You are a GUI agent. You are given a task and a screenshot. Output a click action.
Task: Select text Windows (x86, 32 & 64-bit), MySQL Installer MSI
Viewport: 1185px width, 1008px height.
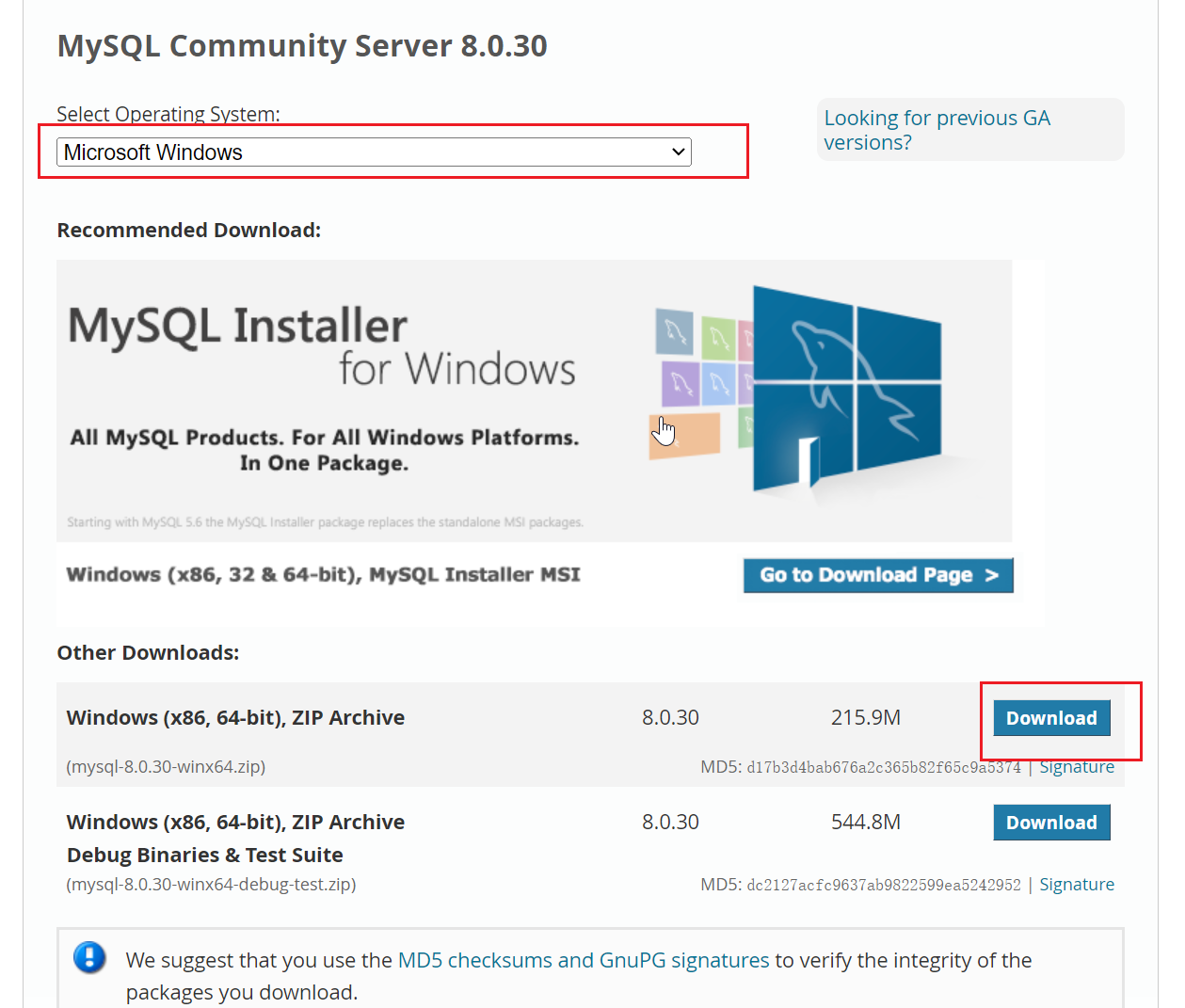pyautogui.click(x=323, y=574)
